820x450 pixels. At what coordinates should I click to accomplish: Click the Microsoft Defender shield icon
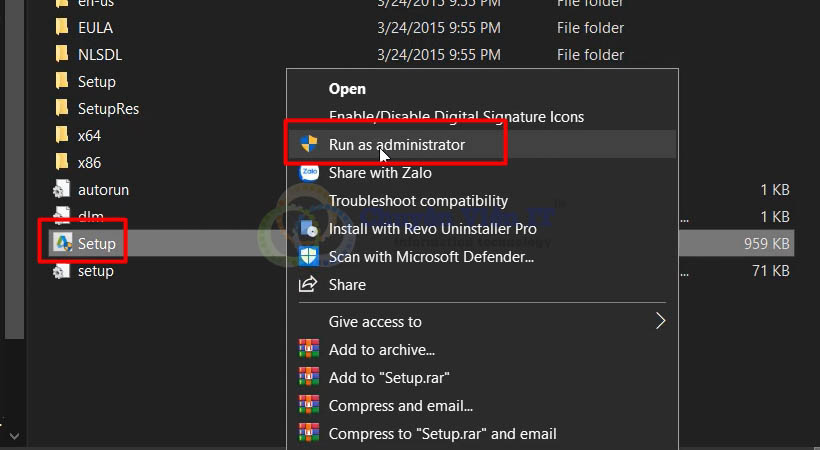(309, 256)
